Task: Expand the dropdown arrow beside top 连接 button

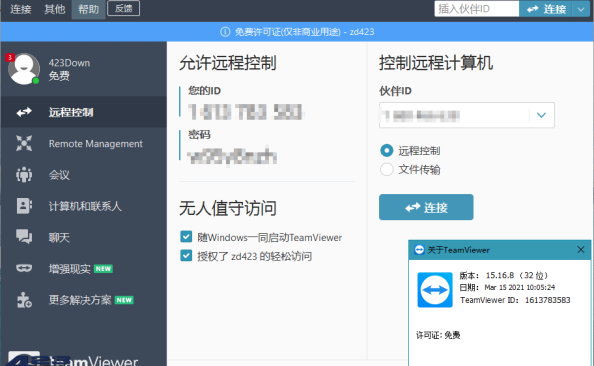Action: [581, 9]
